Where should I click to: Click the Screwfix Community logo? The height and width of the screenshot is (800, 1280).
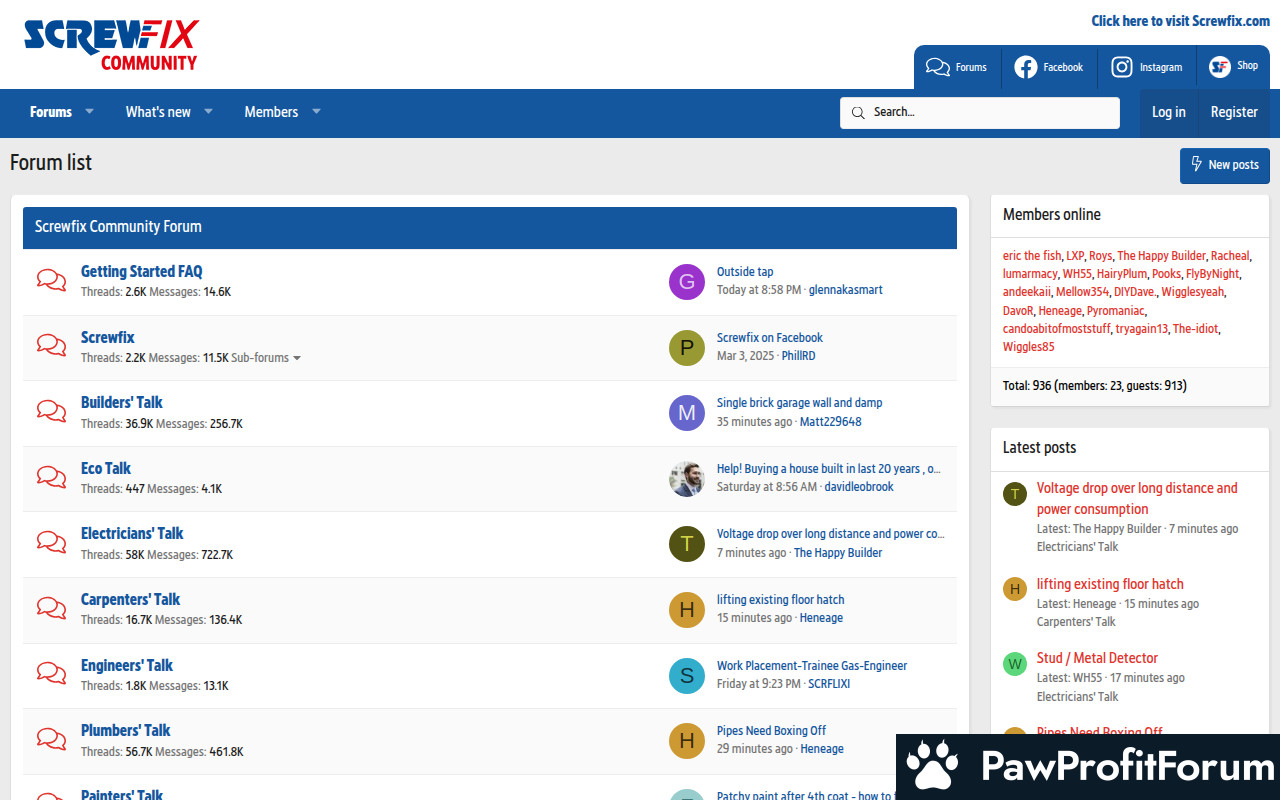(x=111, y=45)
